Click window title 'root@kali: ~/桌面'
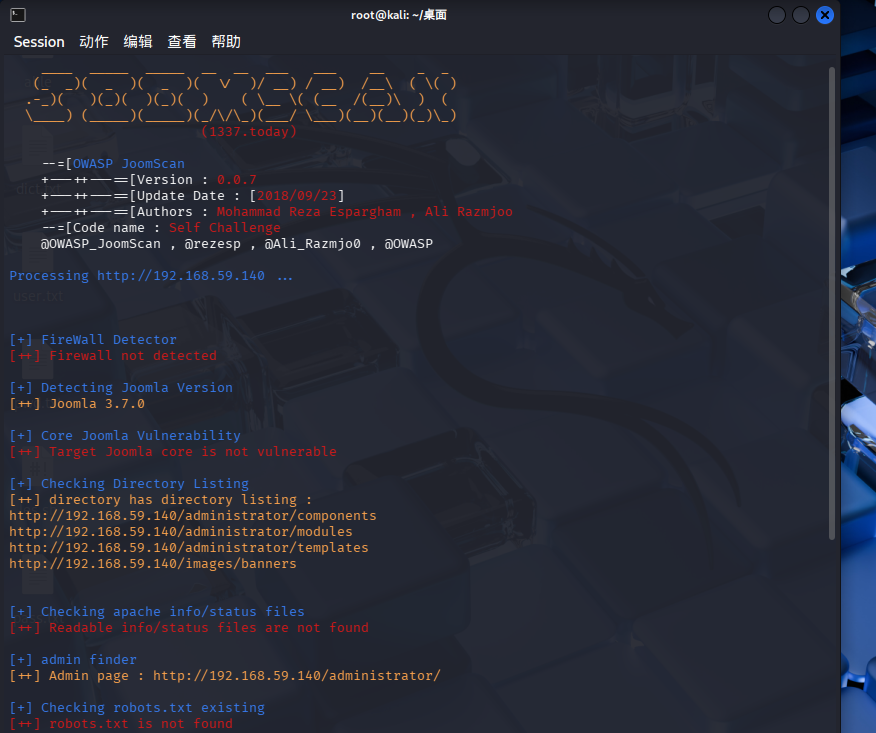Image resolution: width=876 pixels, height=733 pixels. point(399,15)
